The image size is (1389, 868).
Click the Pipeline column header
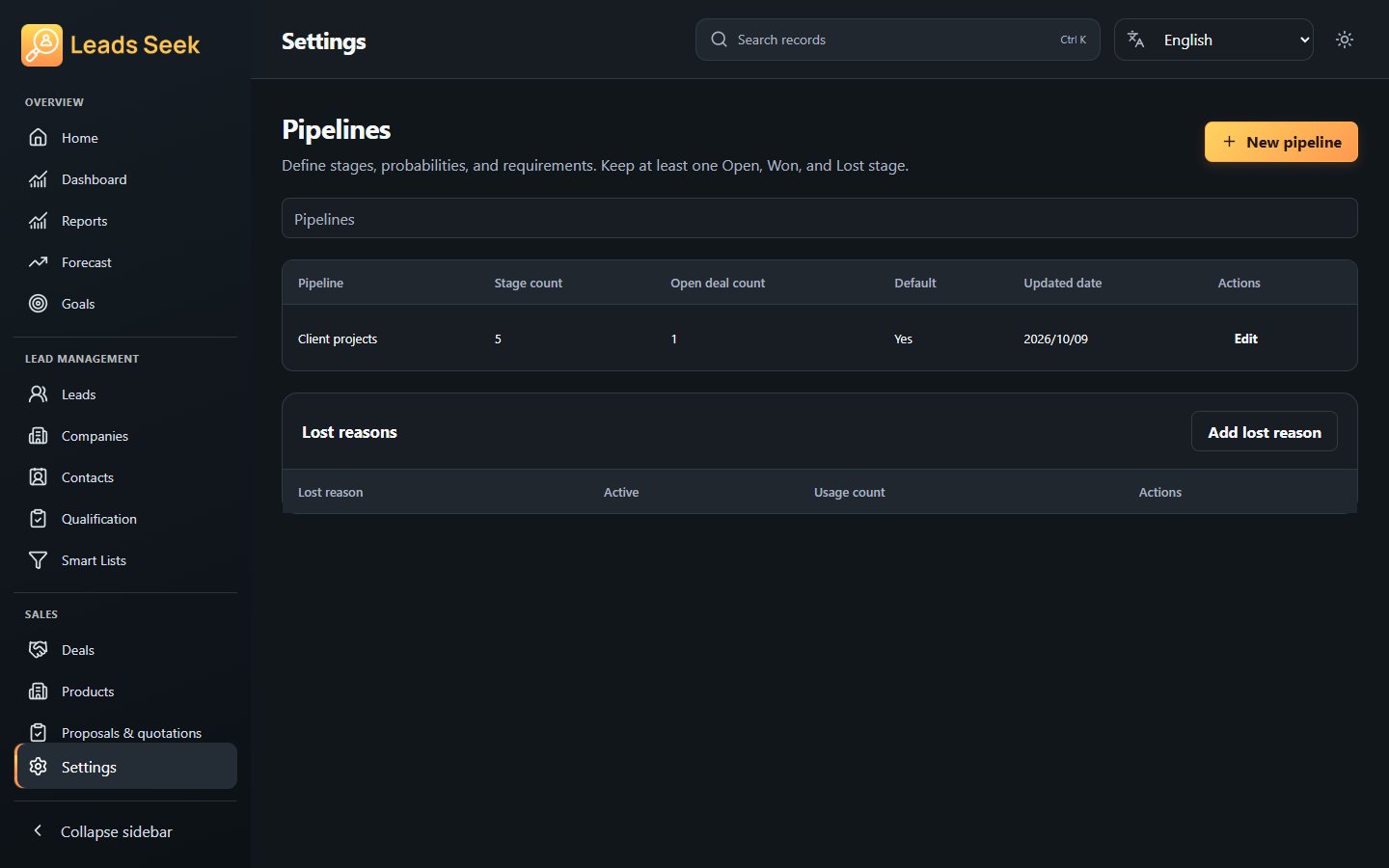point(320,283)
